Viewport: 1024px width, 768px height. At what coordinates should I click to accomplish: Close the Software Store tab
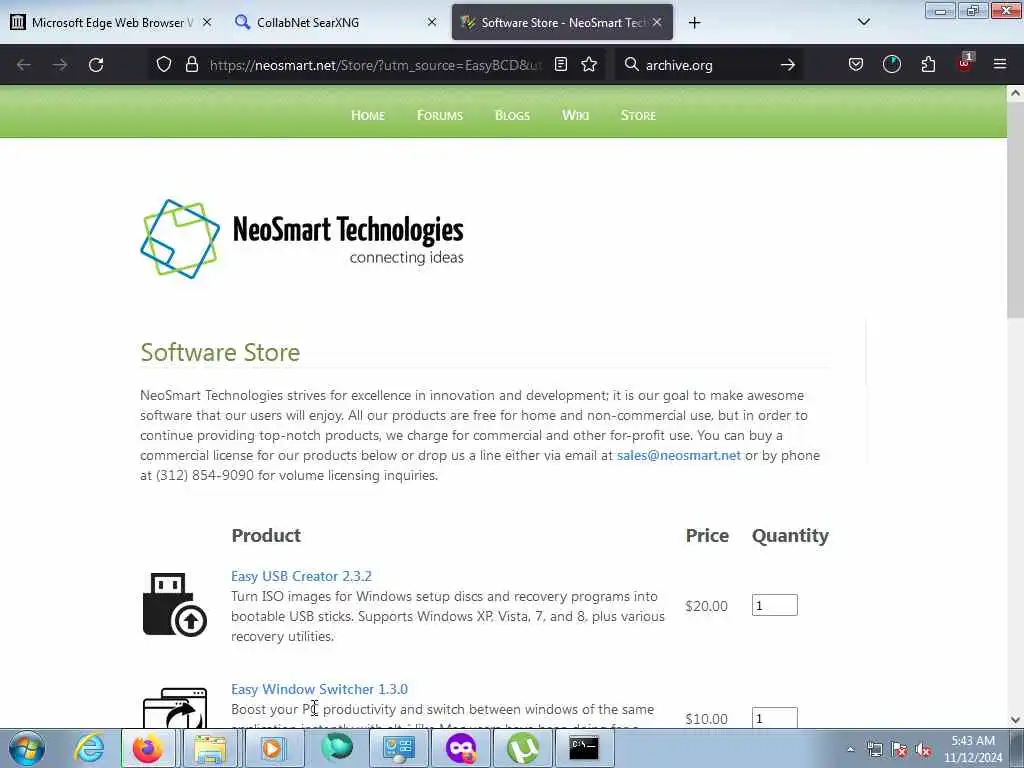click(x=657, y=22)
